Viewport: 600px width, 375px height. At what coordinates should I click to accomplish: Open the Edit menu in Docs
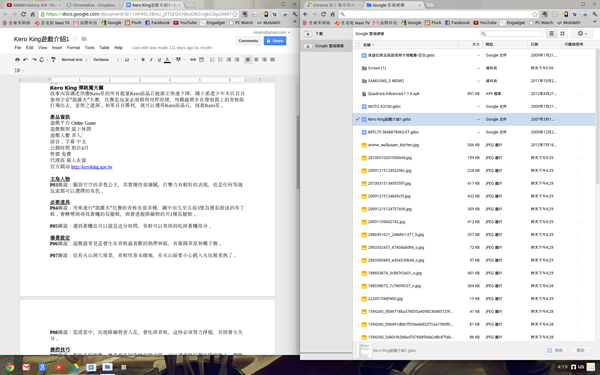click(x=30, y=48)
